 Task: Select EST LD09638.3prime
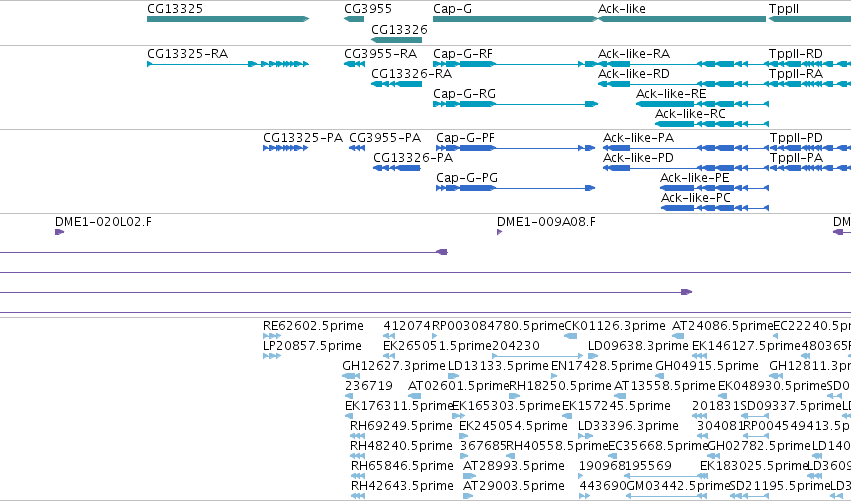[594, 357]
